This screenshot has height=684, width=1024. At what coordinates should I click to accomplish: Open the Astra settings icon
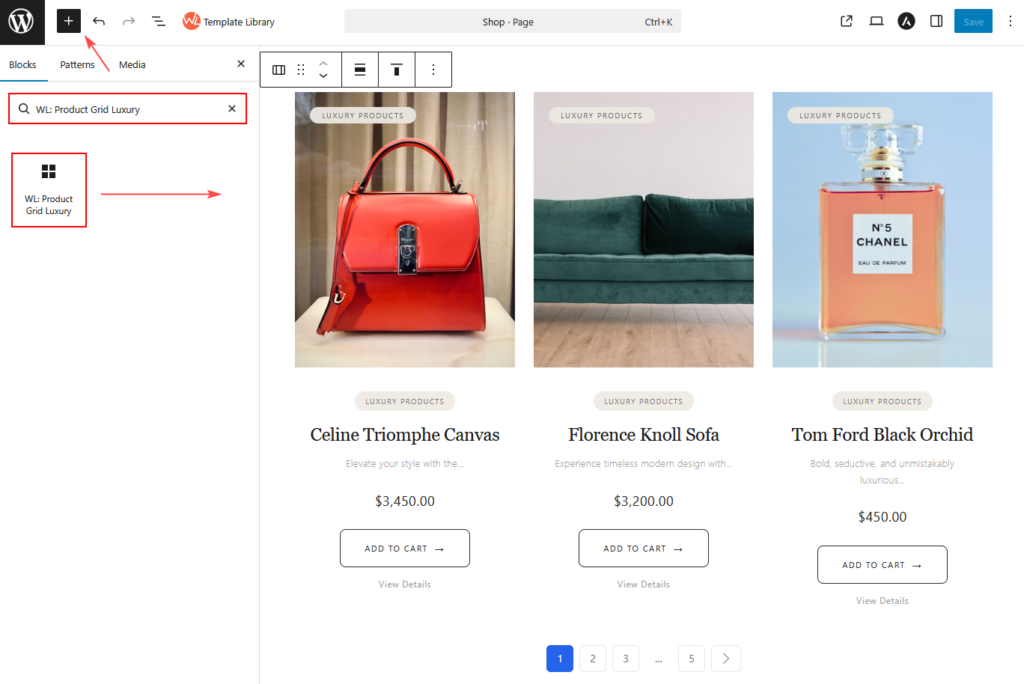click(906, 21)
